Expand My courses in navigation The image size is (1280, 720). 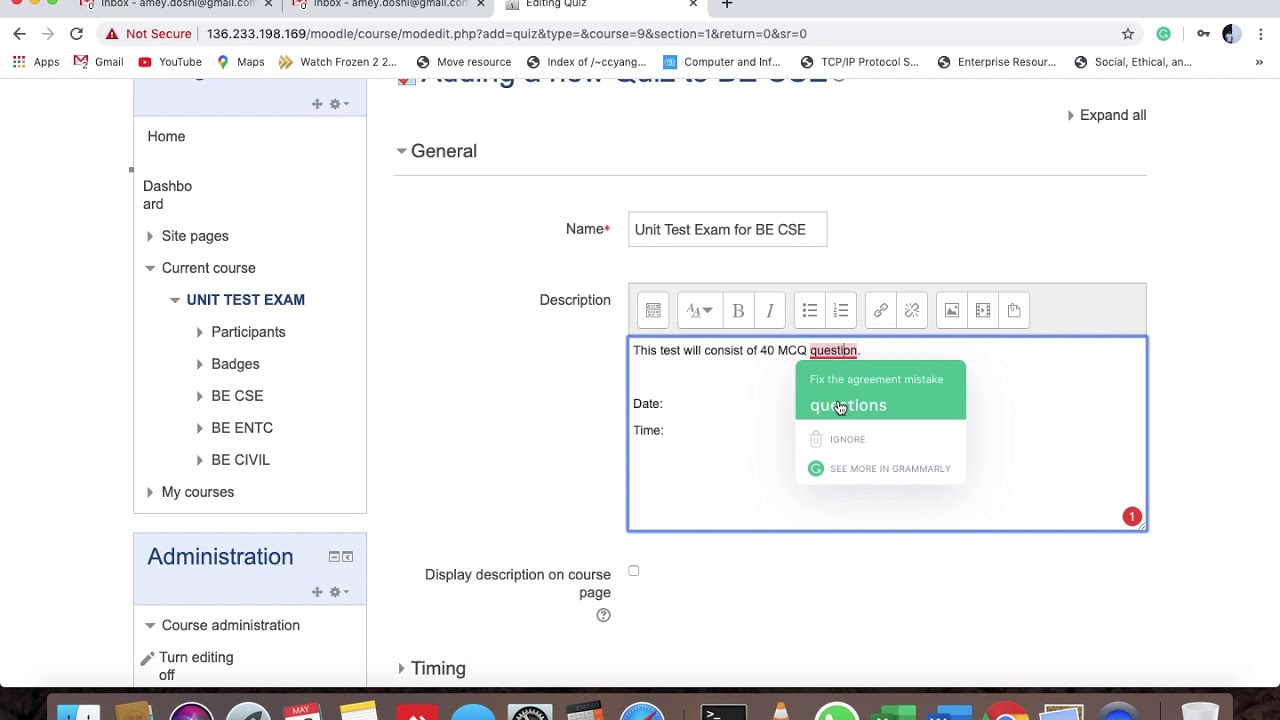point(150,492)
